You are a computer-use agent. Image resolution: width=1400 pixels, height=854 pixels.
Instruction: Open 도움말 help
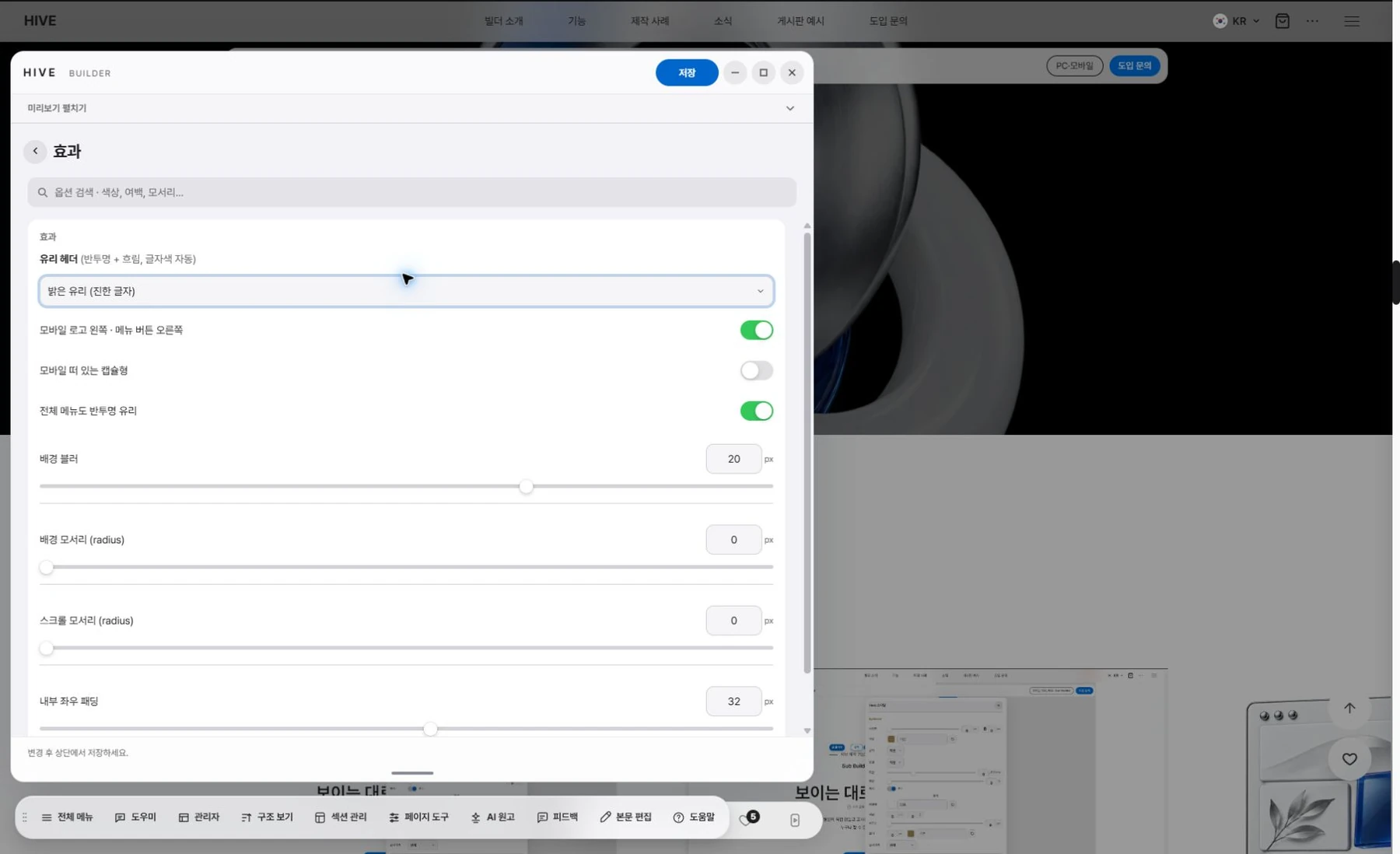[694, 817]
